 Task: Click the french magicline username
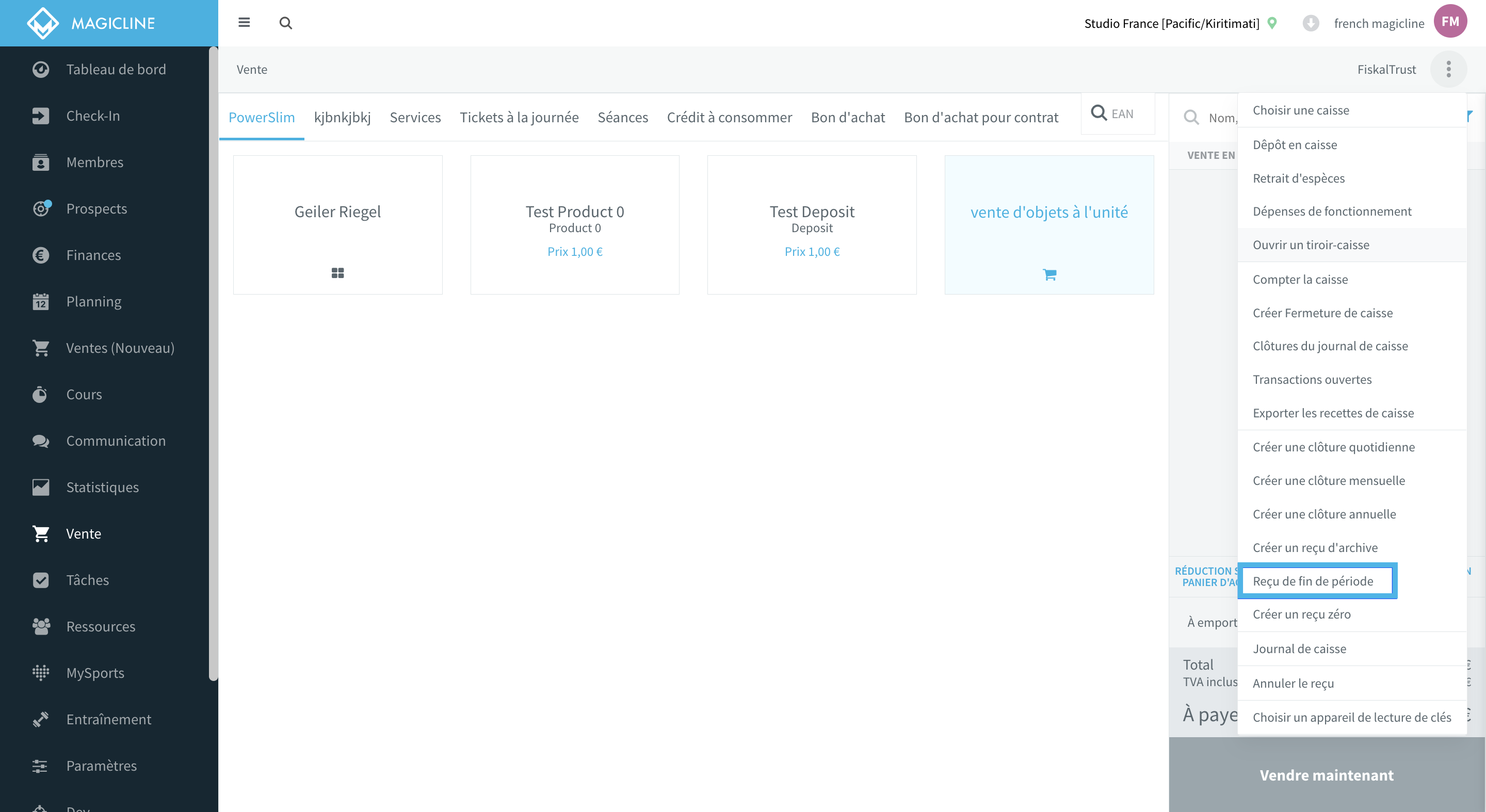coord(1379,23)
